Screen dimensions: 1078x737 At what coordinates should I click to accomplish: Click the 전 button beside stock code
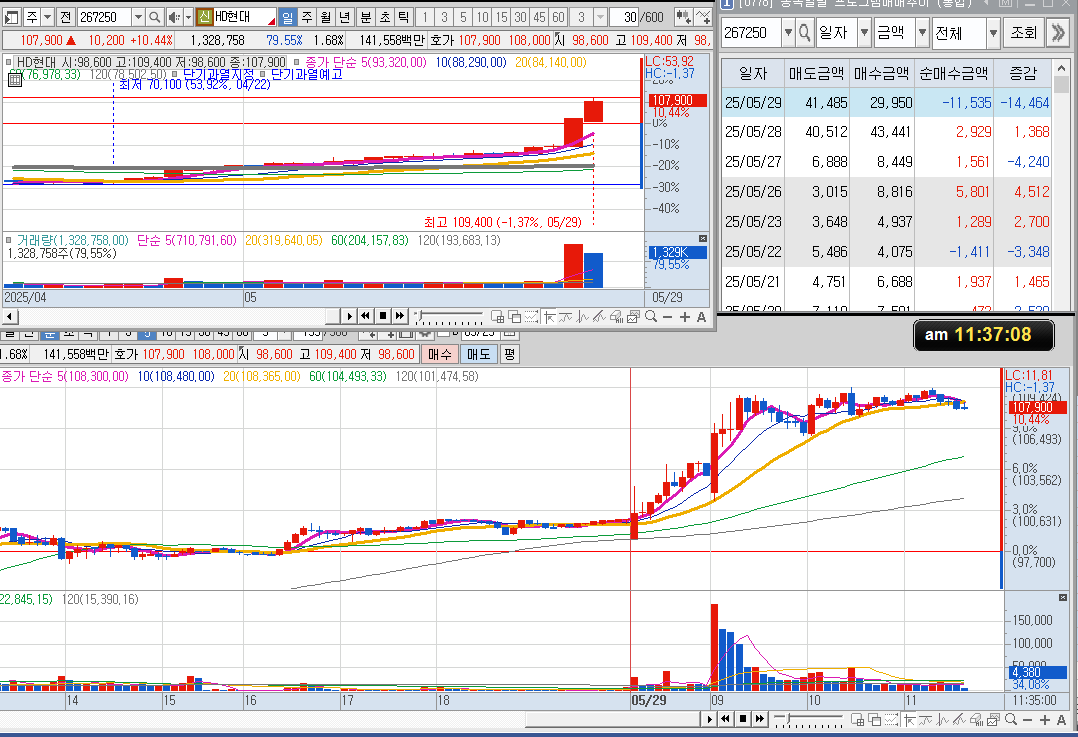65,16
